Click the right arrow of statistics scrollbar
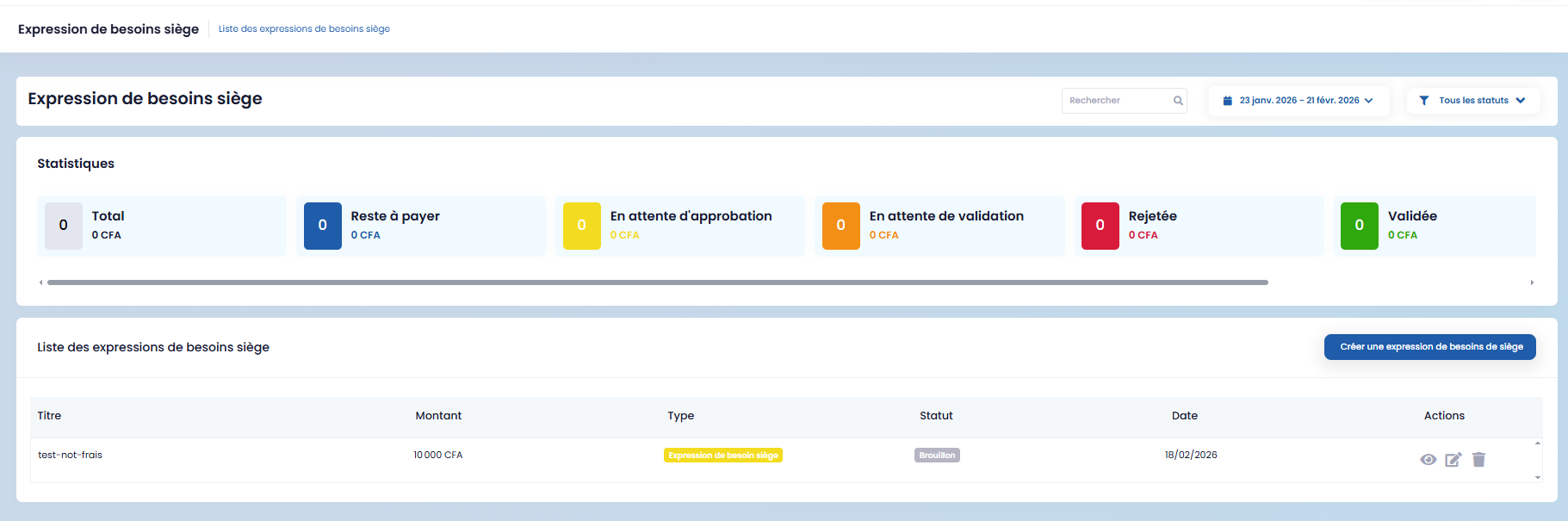 point(1531,282)
